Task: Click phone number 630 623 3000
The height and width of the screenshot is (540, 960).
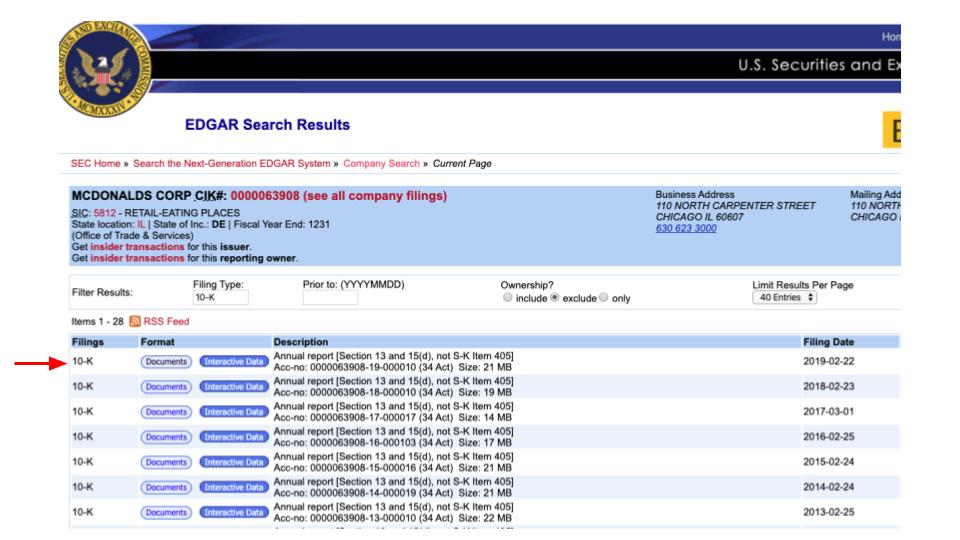Action: click(686, 228)
